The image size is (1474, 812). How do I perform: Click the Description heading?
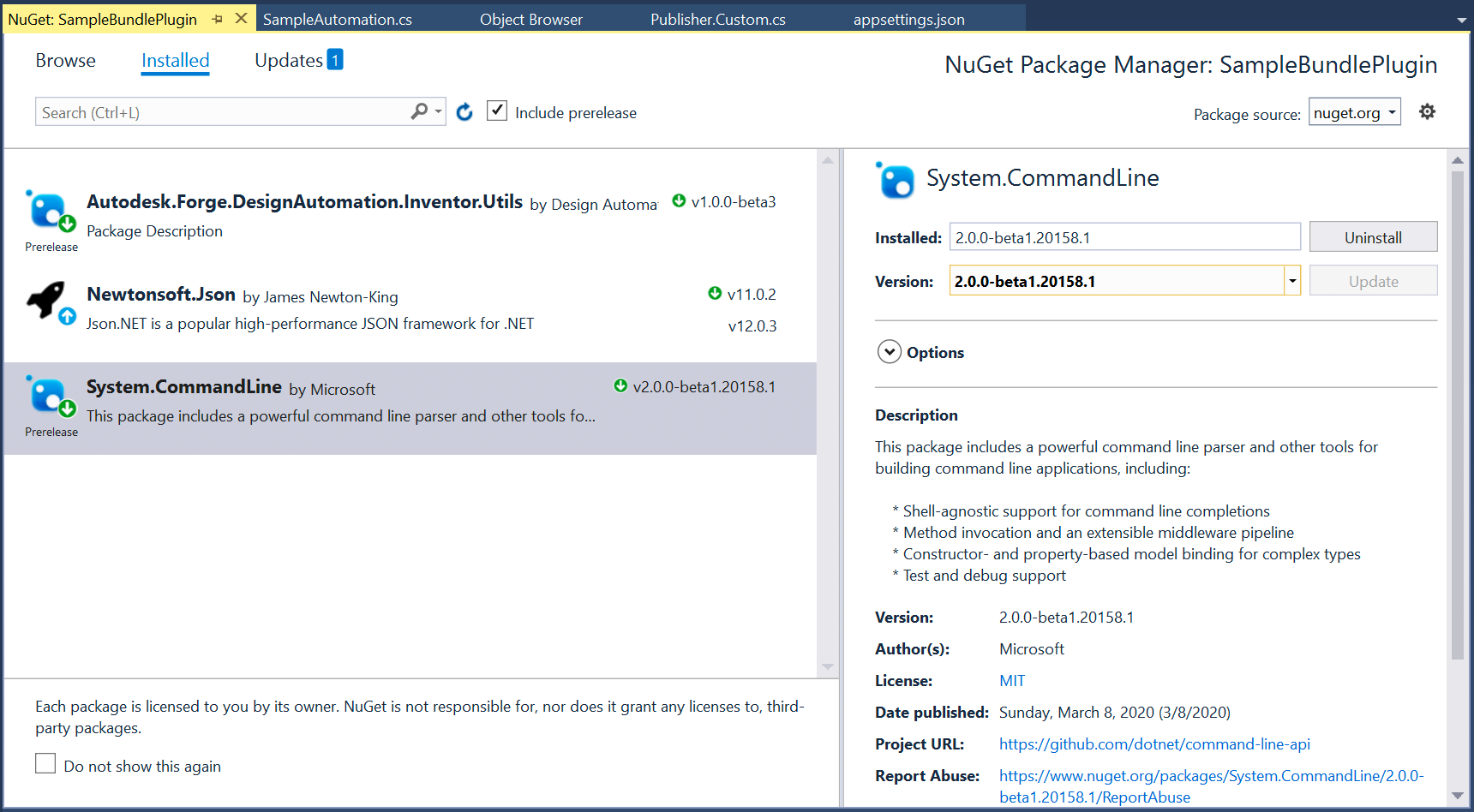point(916,415)
